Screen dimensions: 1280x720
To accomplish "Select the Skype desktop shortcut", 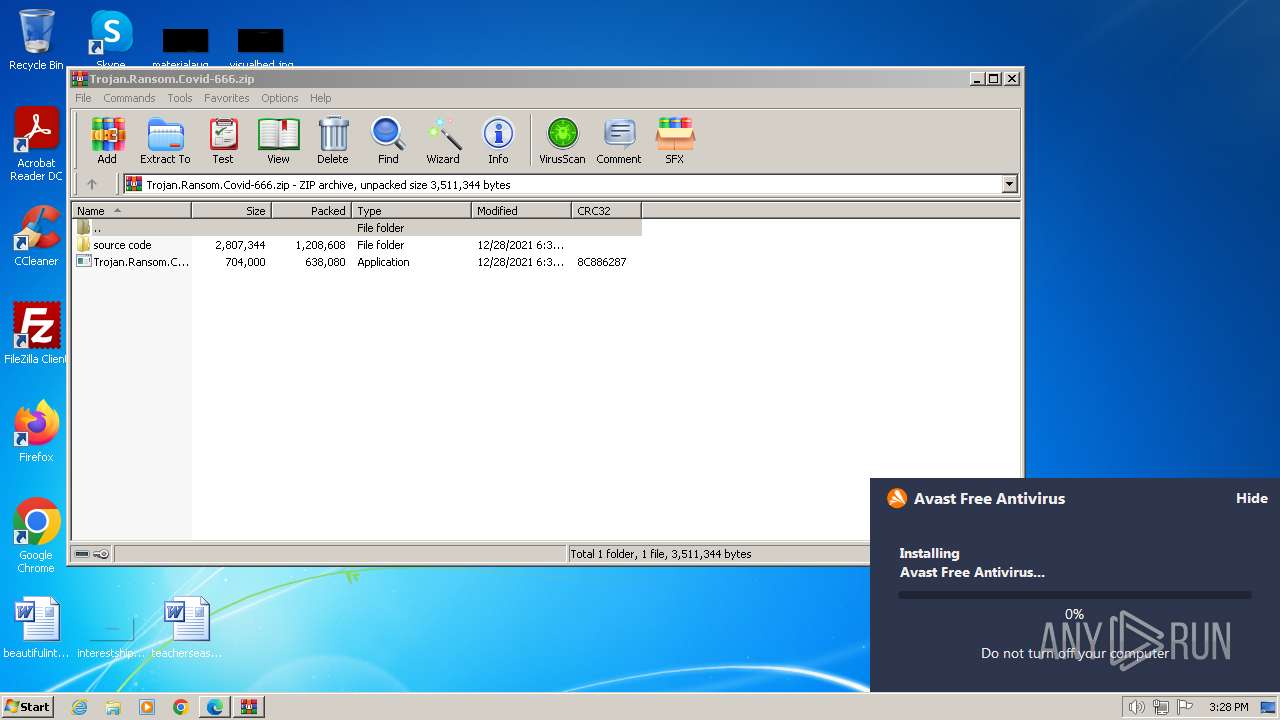I will [111, 40].
